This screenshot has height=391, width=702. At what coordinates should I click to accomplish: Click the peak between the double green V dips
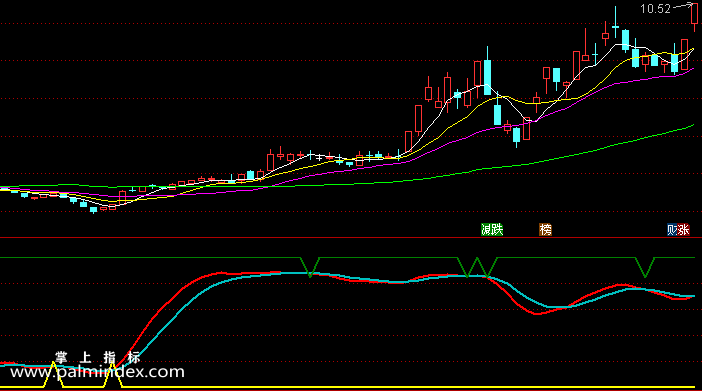point(477,258)
